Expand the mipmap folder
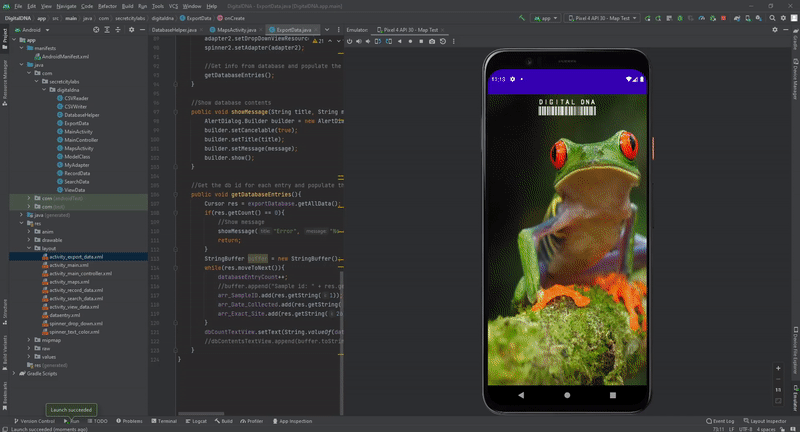The image size is (800, 432). coord(29,340)
